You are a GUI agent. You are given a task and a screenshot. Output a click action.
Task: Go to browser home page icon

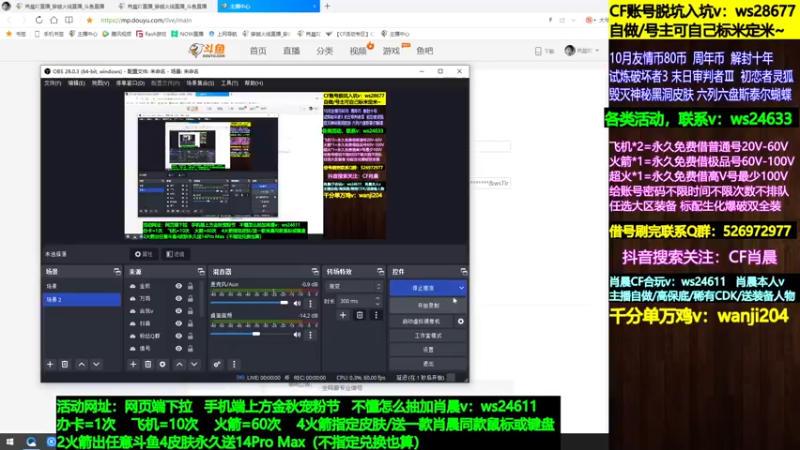(54, 20)
